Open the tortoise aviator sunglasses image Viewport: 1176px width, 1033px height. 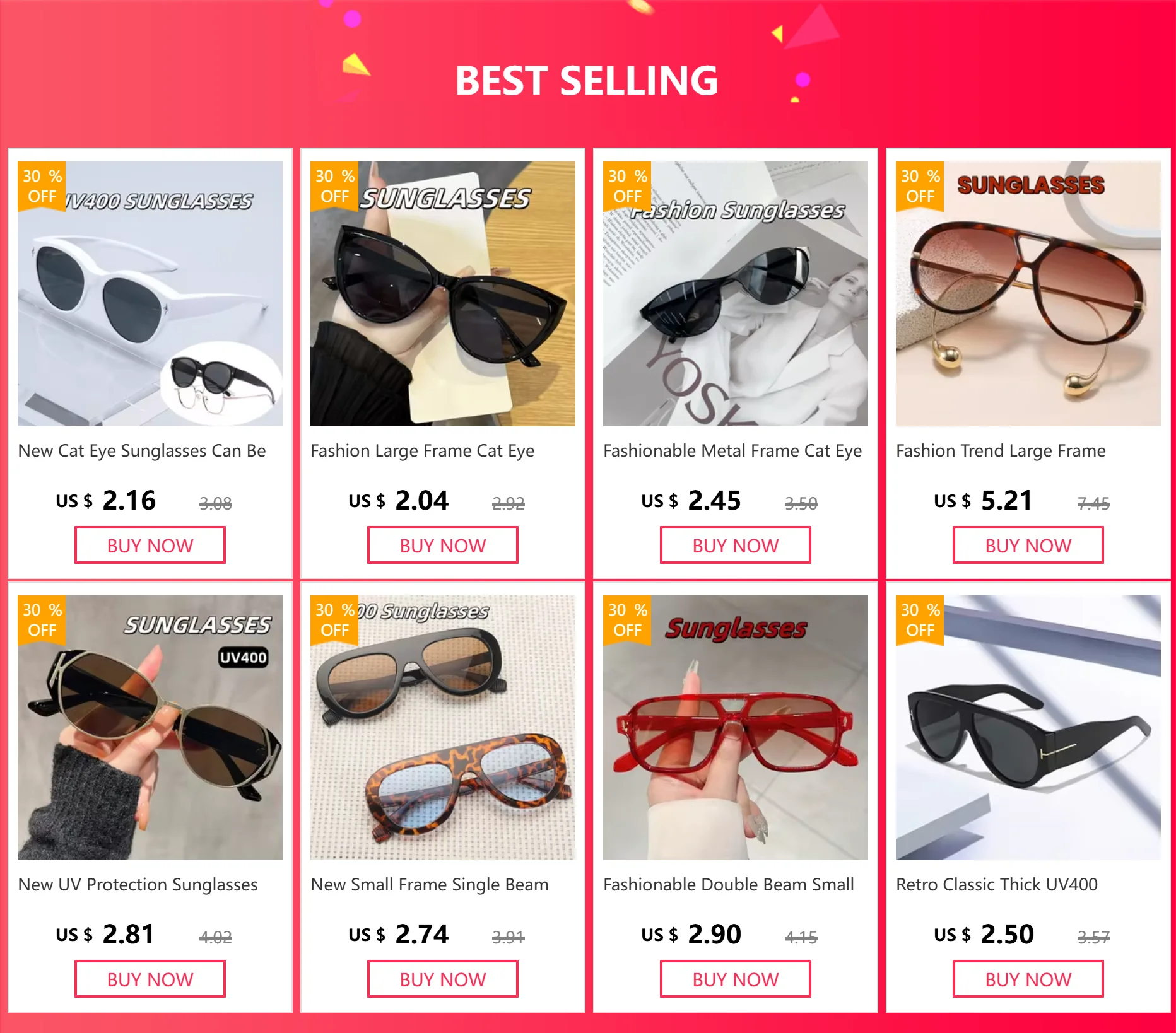tap(1028, 294)
